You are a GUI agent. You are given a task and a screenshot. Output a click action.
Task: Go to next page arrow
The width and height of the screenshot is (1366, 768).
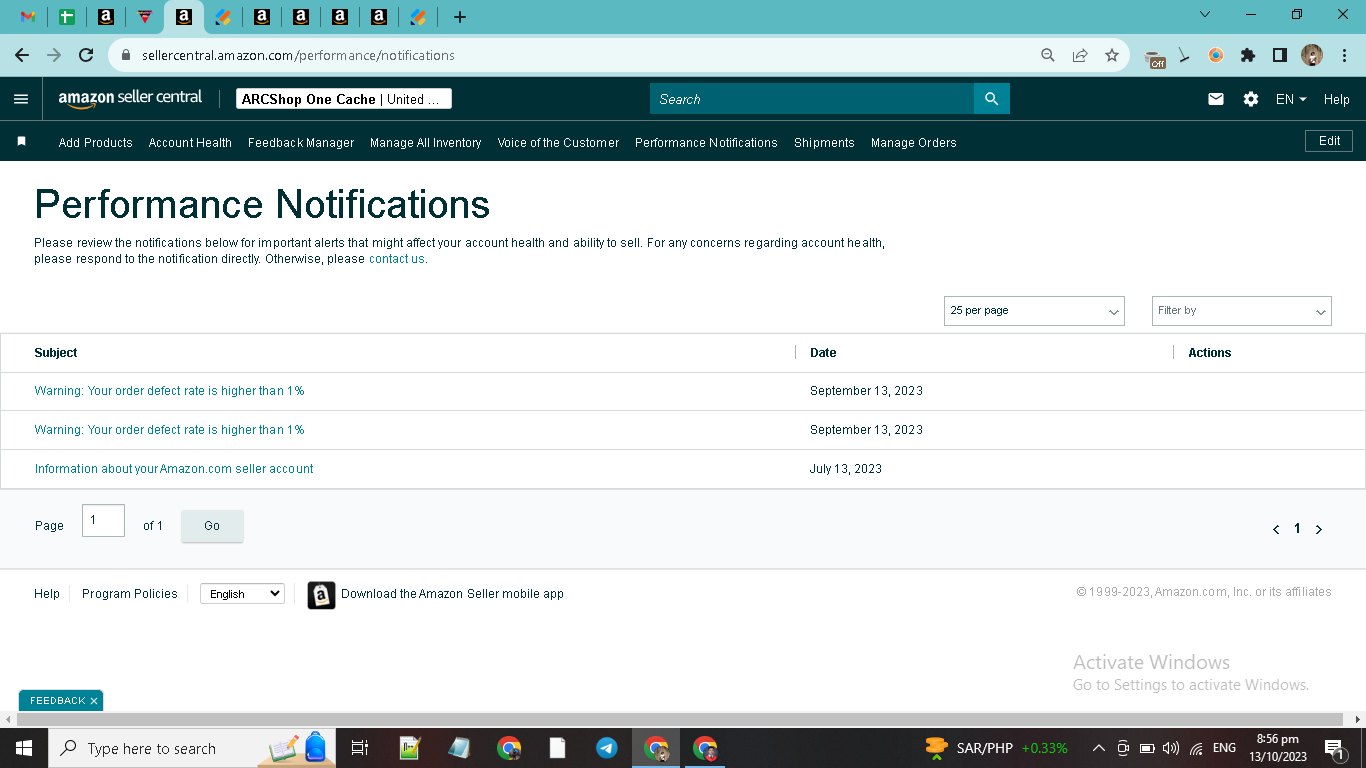(1319, 529)
